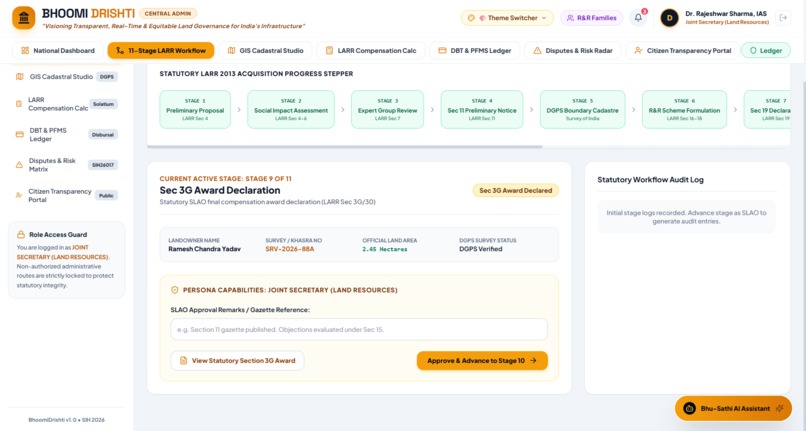This screenshot has height=431, width=806.
Task: Open the notifications bell icon
Action: point(638,17)
